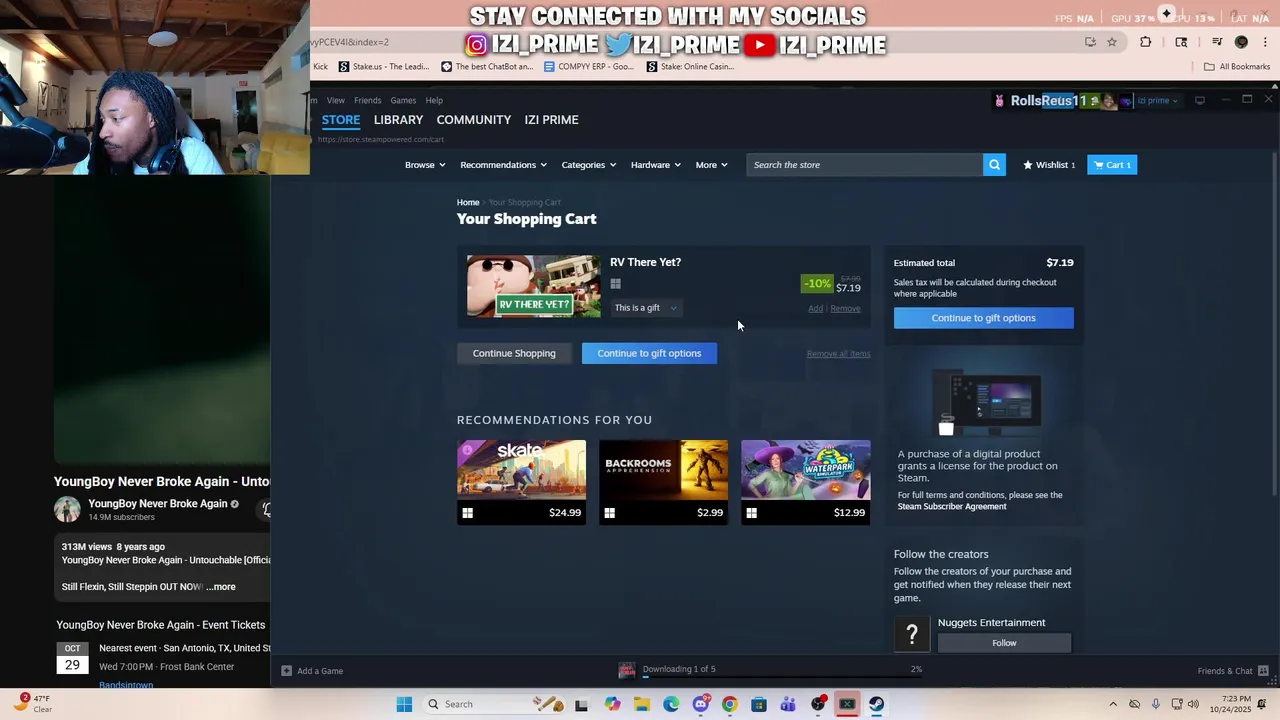Click Chrome install app icon in address bar

tap(1090, 42)
